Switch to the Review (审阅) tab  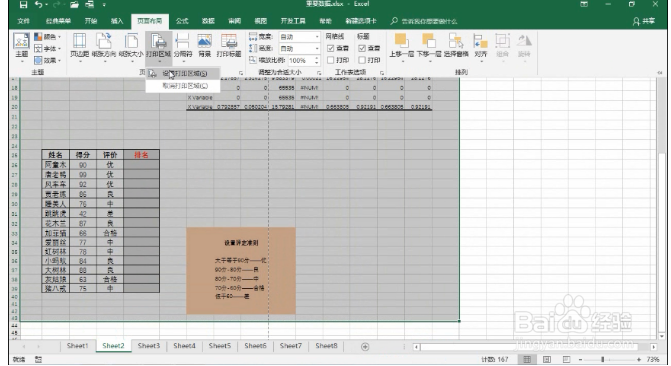click(234, 21)
